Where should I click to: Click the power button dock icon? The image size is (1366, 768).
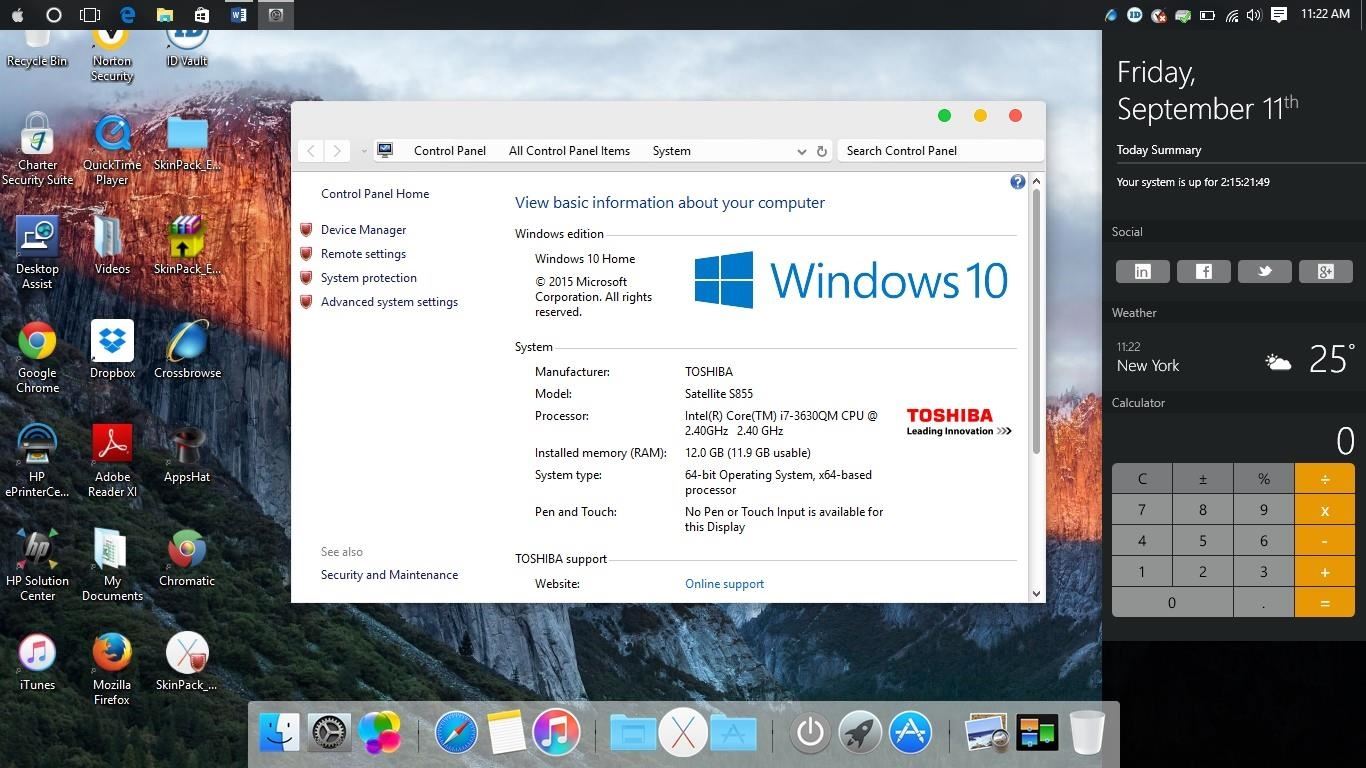(x=809, y=733)
